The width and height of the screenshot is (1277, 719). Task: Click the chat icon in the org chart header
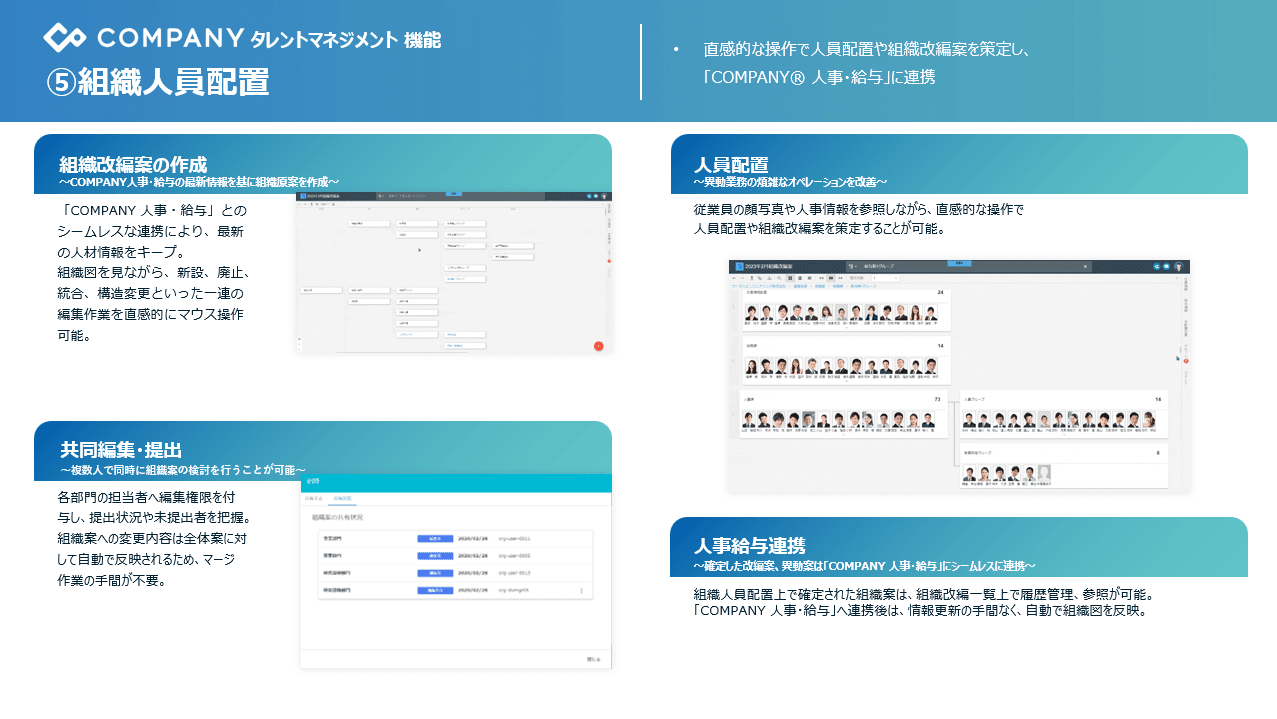[x=597, y=197]
